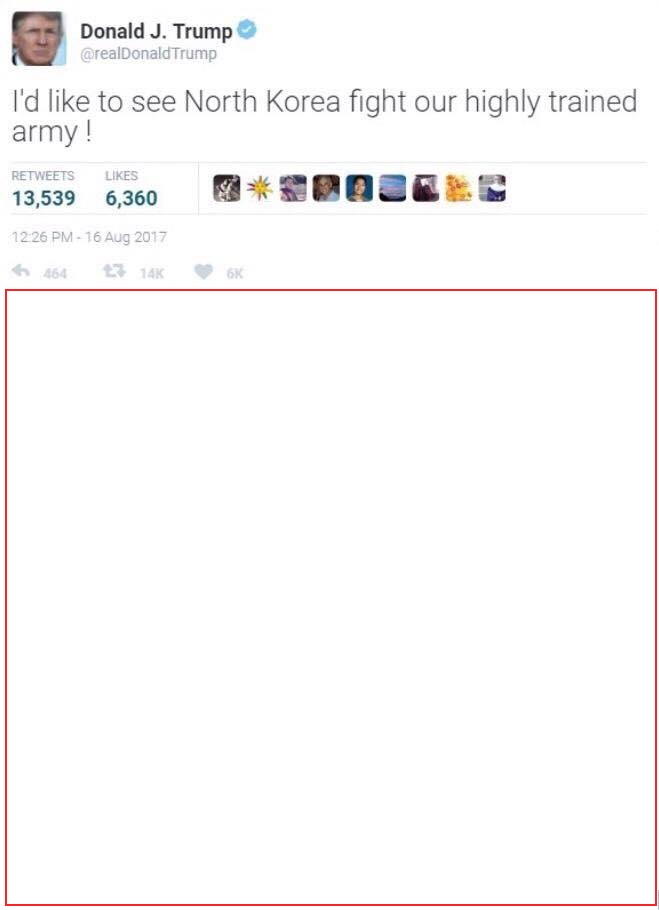Open the Donald J. Trump display name
Screen dimensions: 659x910
coord(156,31)
